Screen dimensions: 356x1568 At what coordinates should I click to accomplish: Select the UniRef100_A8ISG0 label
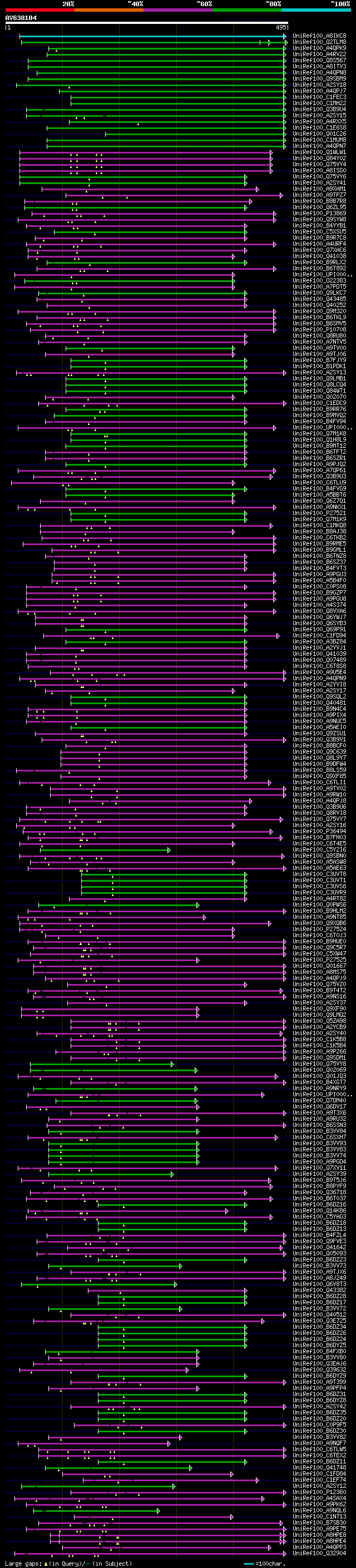click(319, 170)
